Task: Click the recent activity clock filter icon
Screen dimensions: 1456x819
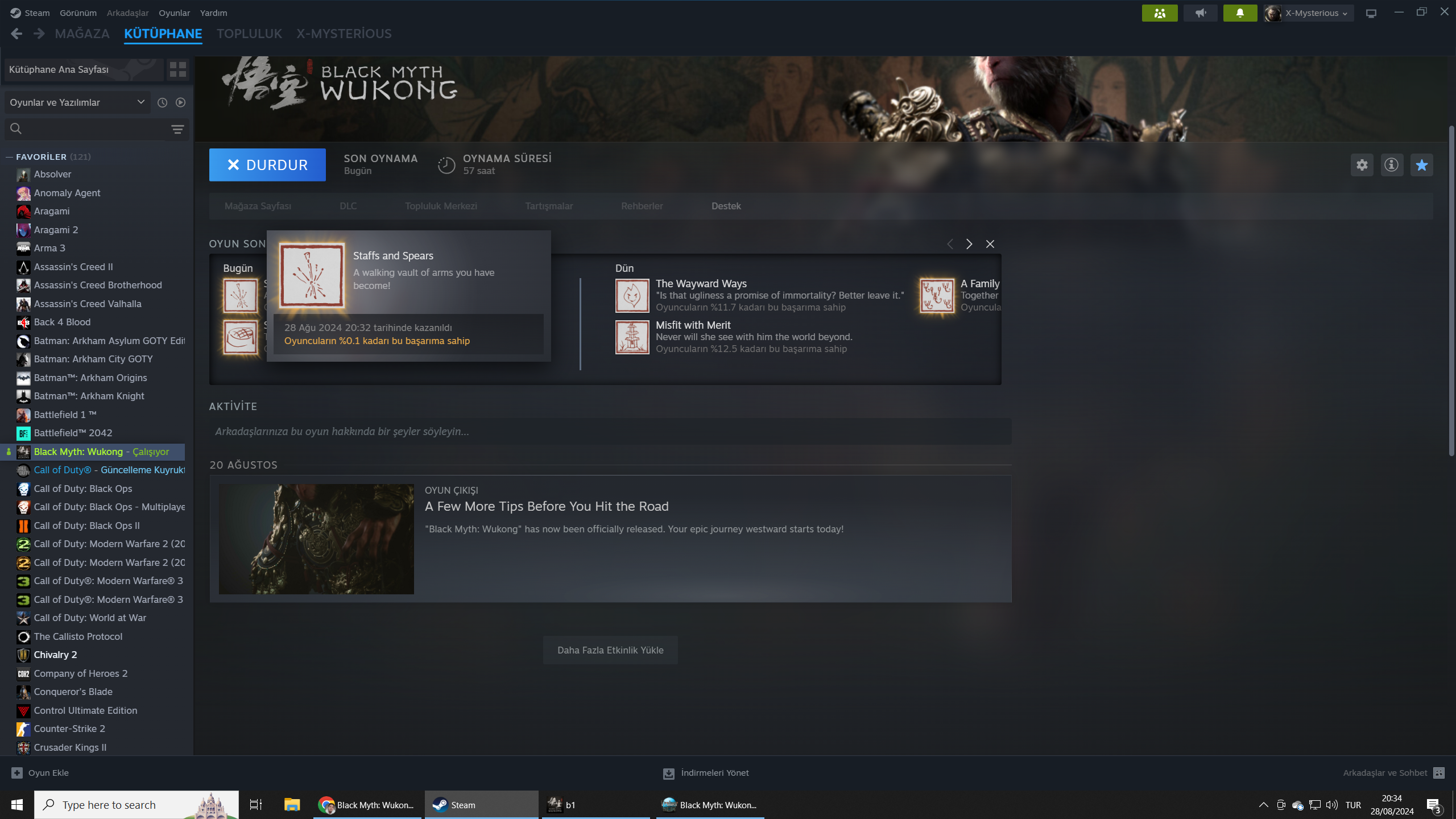Action: (162, 102)
